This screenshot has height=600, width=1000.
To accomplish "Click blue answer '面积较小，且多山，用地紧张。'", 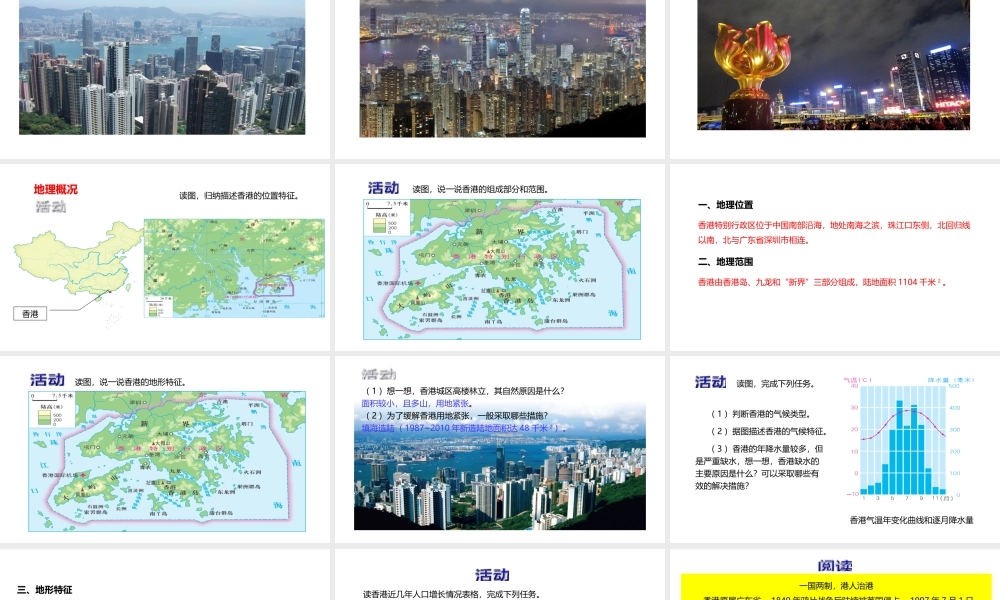I will (418, 403).
